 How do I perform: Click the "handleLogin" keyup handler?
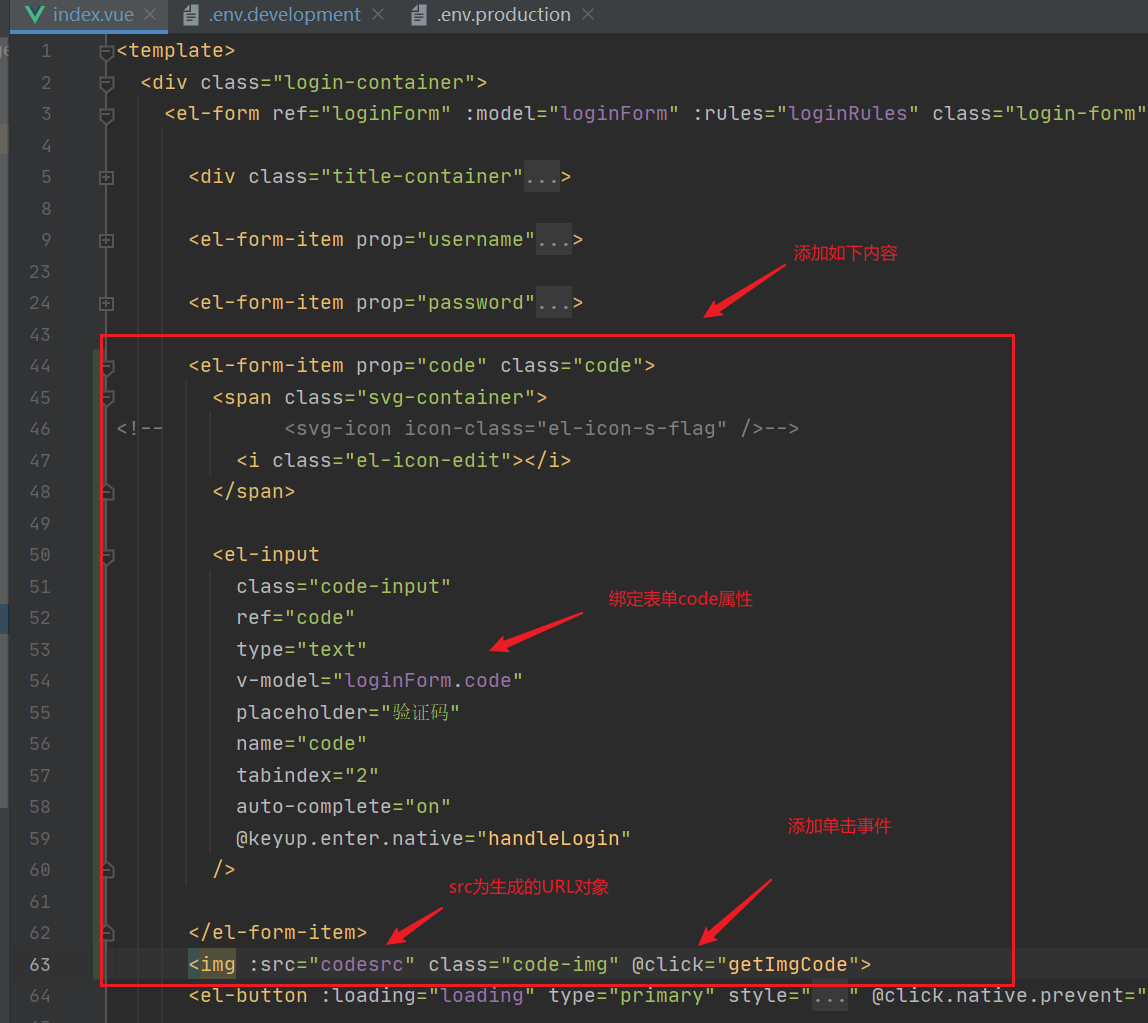(554, 838)
